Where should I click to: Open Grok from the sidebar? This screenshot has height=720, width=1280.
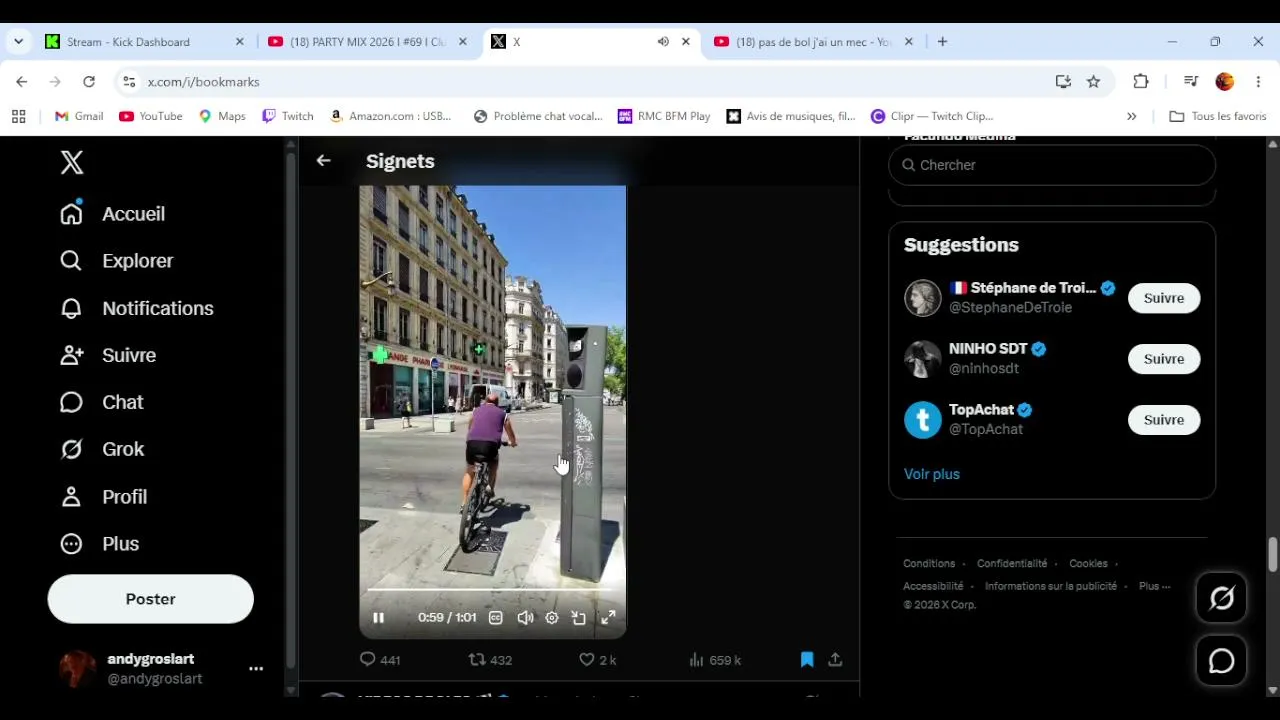pos(101,449)
